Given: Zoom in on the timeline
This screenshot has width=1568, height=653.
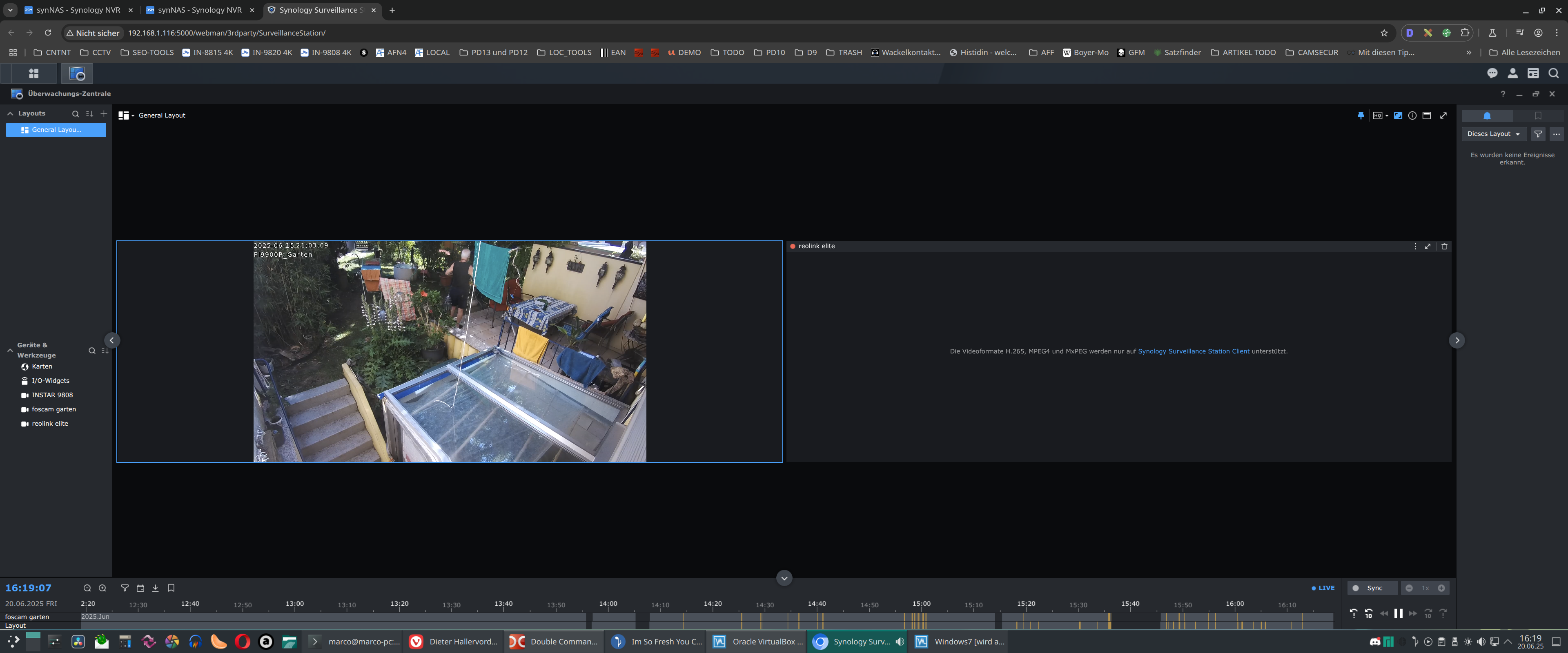Looking at the screenshot, I should (102, 588).
